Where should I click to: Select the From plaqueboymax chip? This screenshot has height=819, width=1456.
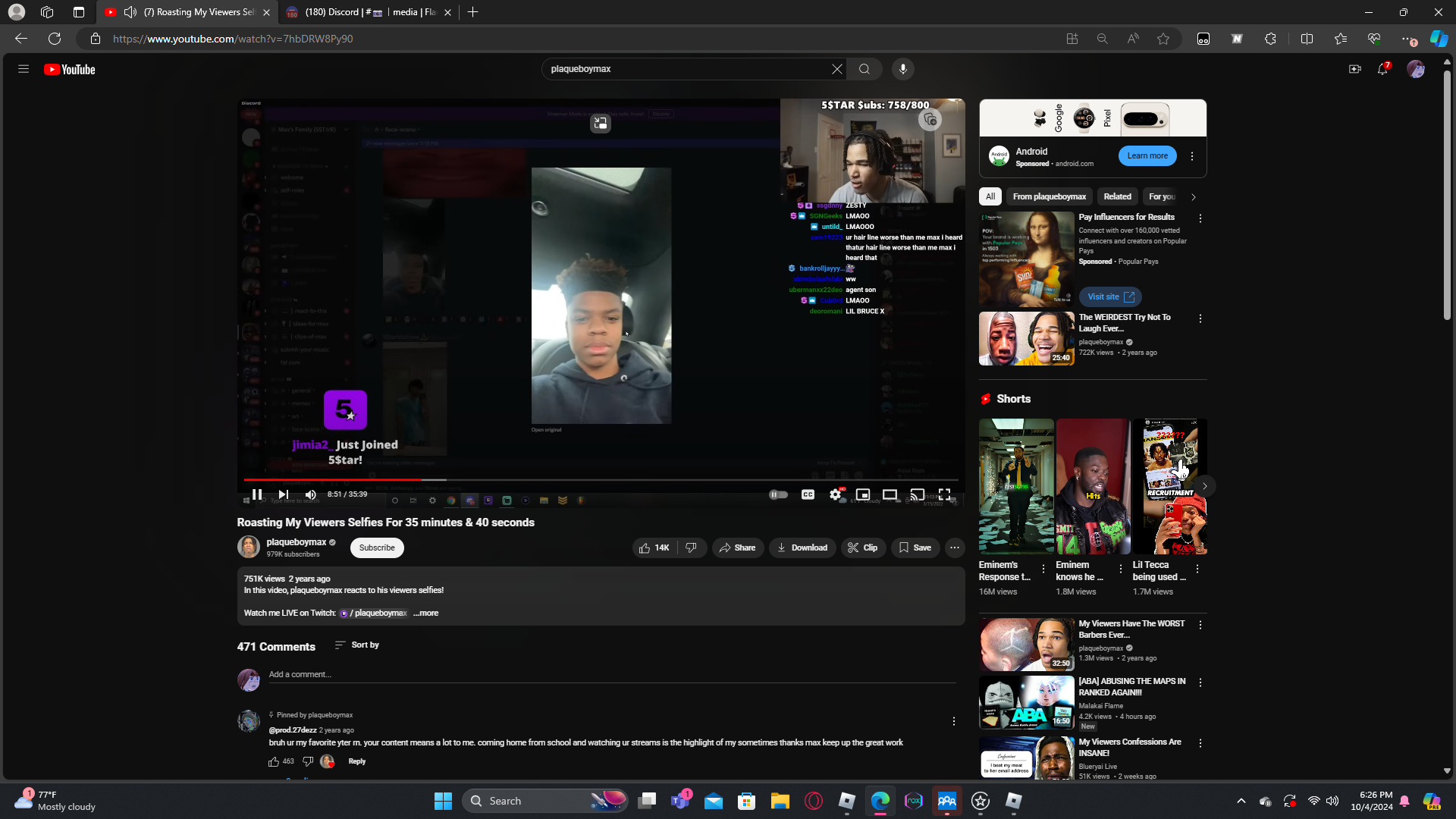[1050, 196]
